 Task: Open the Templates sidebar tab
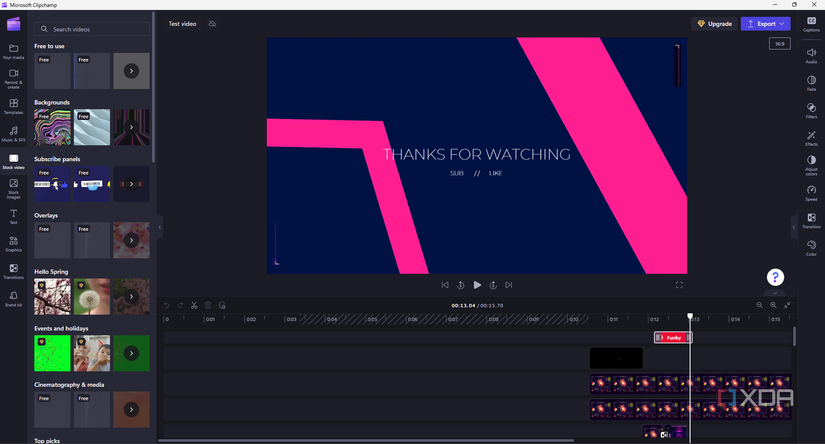(14, 106)
